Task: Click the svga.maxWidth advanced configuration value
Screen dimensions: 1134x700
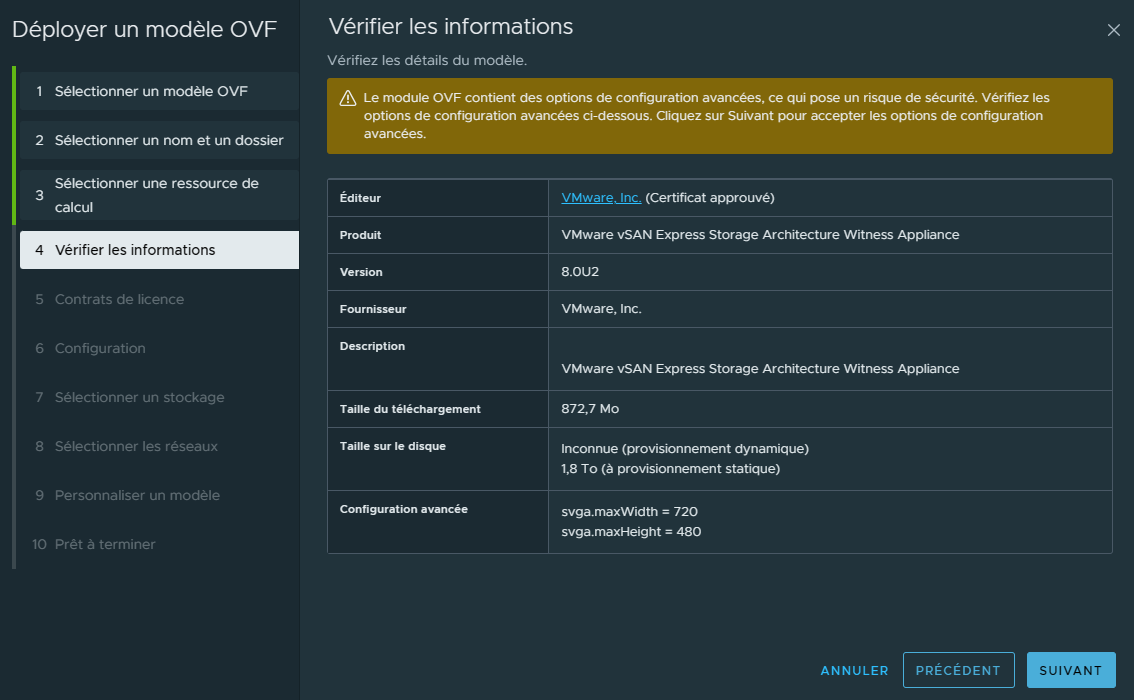Action: tap(629, 511)
